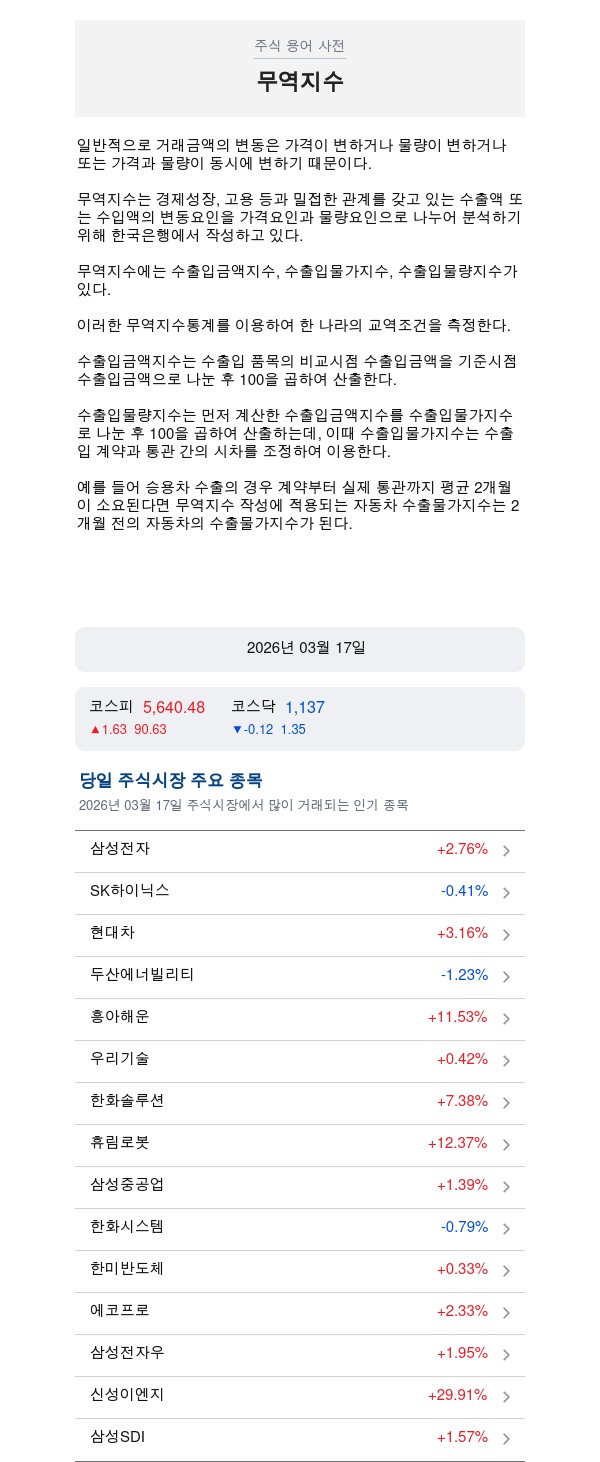Select the 삼성전자우 stock name
Screen dimensions: 600x1462
(127, 1353)
